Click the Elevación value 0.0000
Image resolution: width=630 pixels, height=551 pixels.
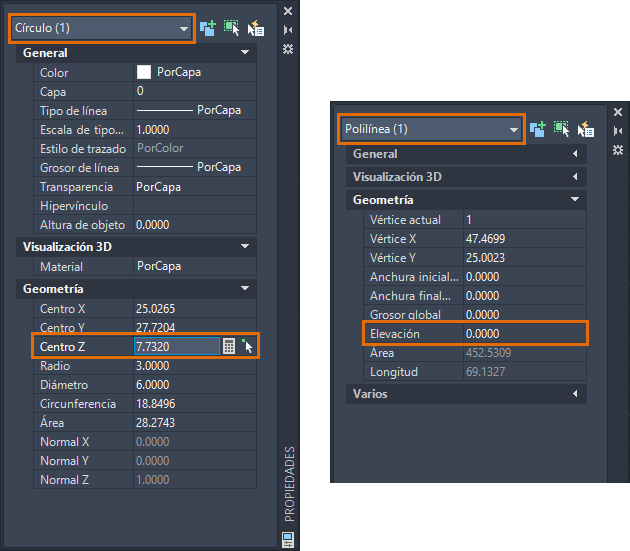pos(525,334)
